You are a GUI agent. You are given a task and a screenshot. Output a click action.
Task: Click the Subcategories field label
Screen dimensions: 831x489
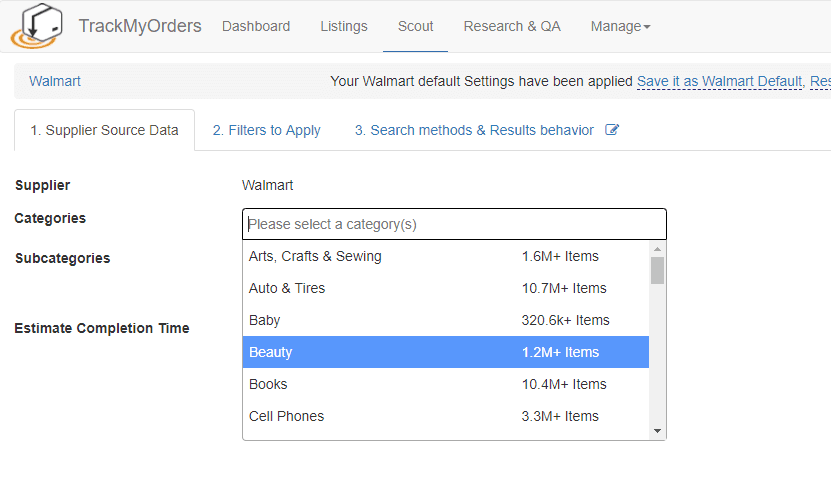63,258
